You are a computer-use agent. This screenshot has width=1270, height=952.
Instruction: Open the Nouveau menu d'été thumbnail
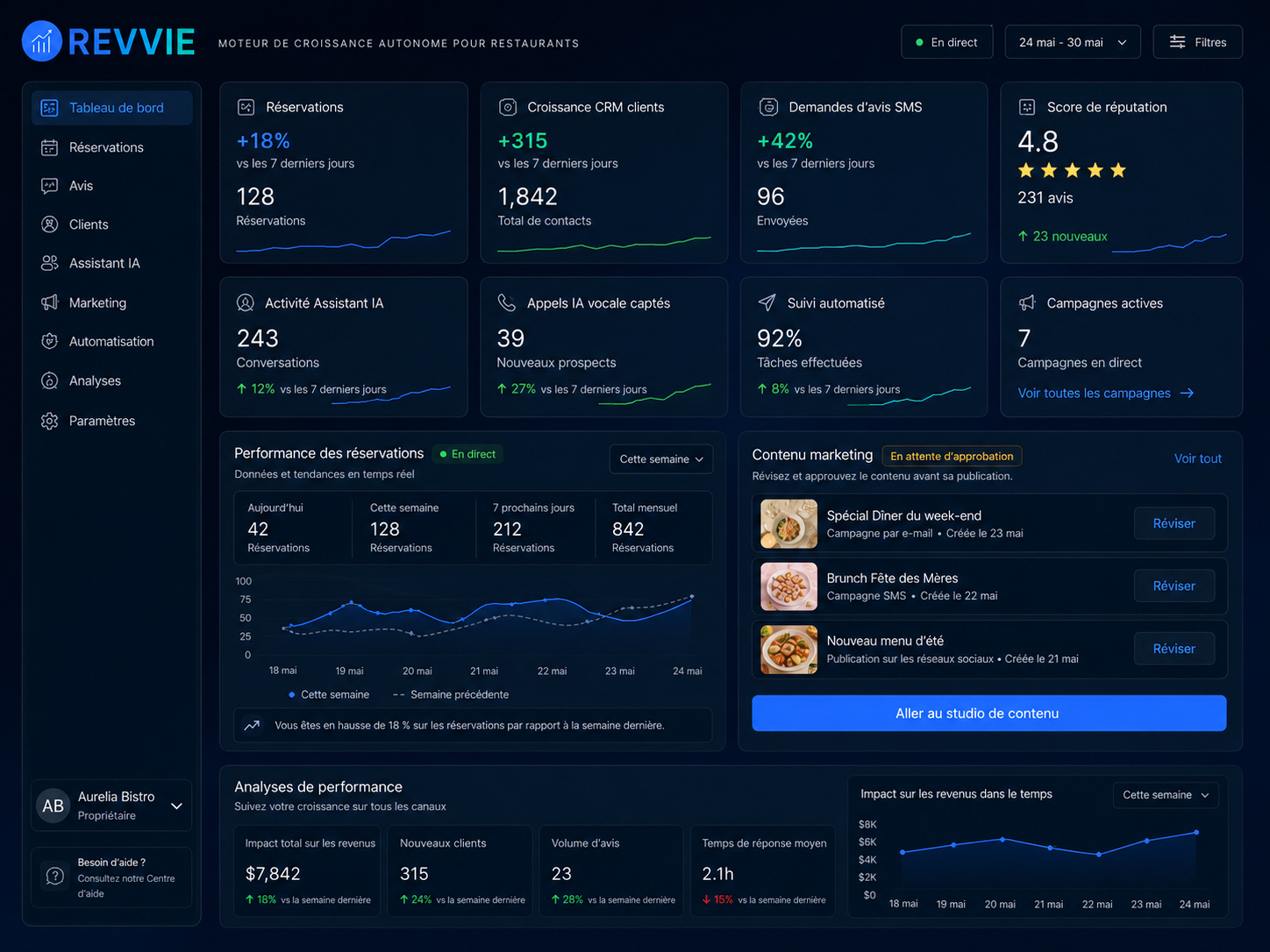[788, 650]
